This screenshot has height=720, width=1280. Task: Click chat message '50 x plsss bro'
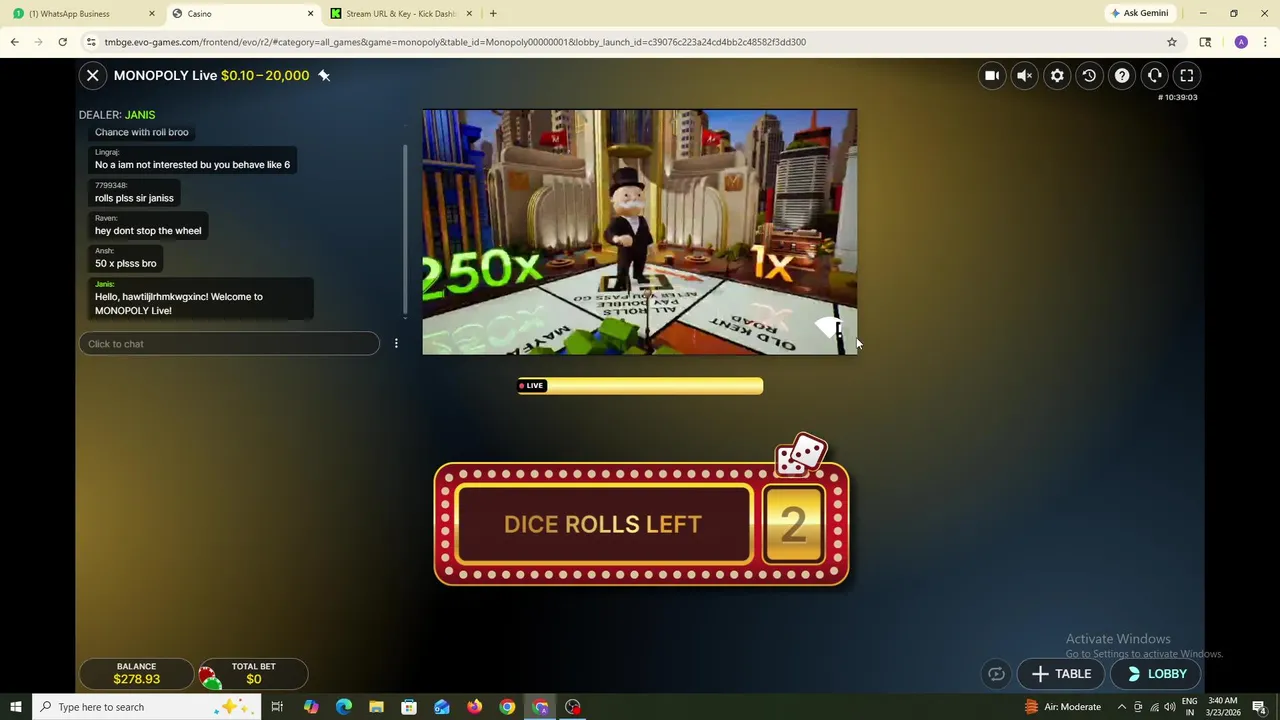[126, 264]
